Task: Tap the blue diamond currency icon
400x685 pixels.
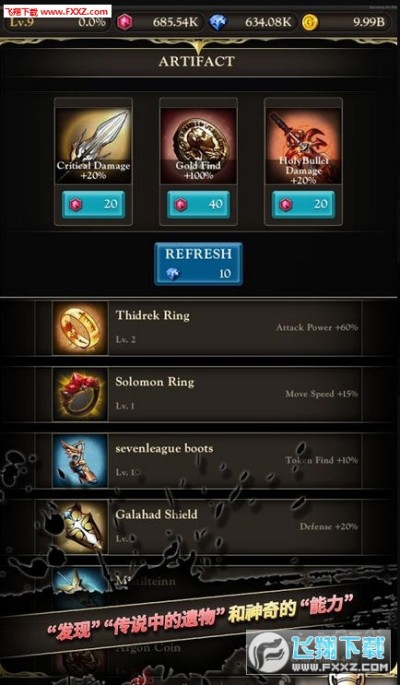Action: (x=217, y=22)
